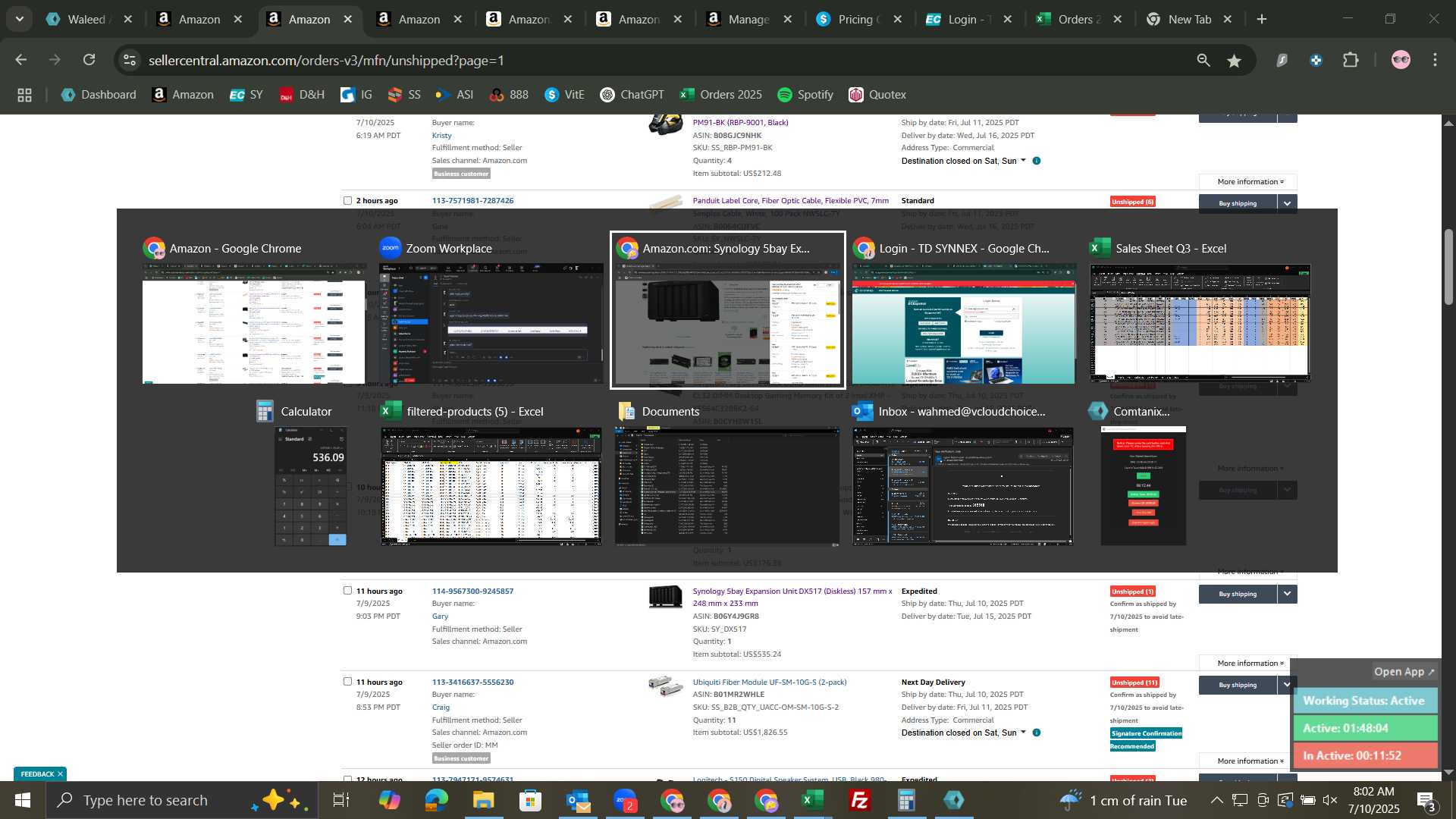Open the Chrome three-dot menu

(x=1435, y=60)
